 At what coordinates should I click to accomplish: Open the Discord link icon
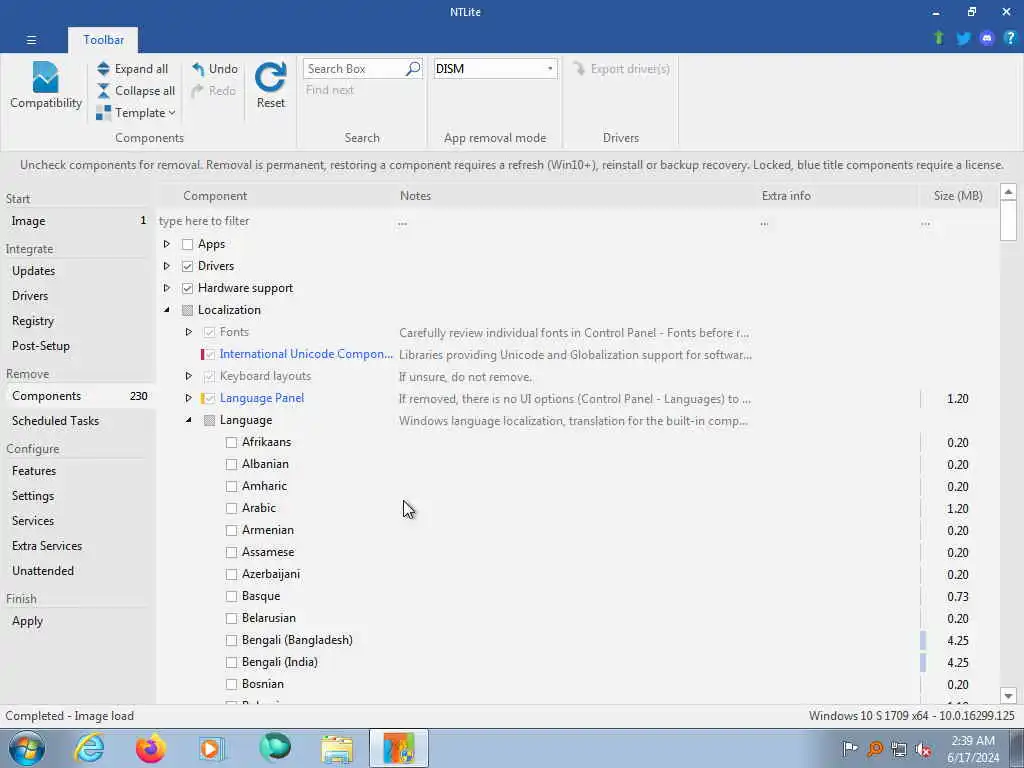987,38
